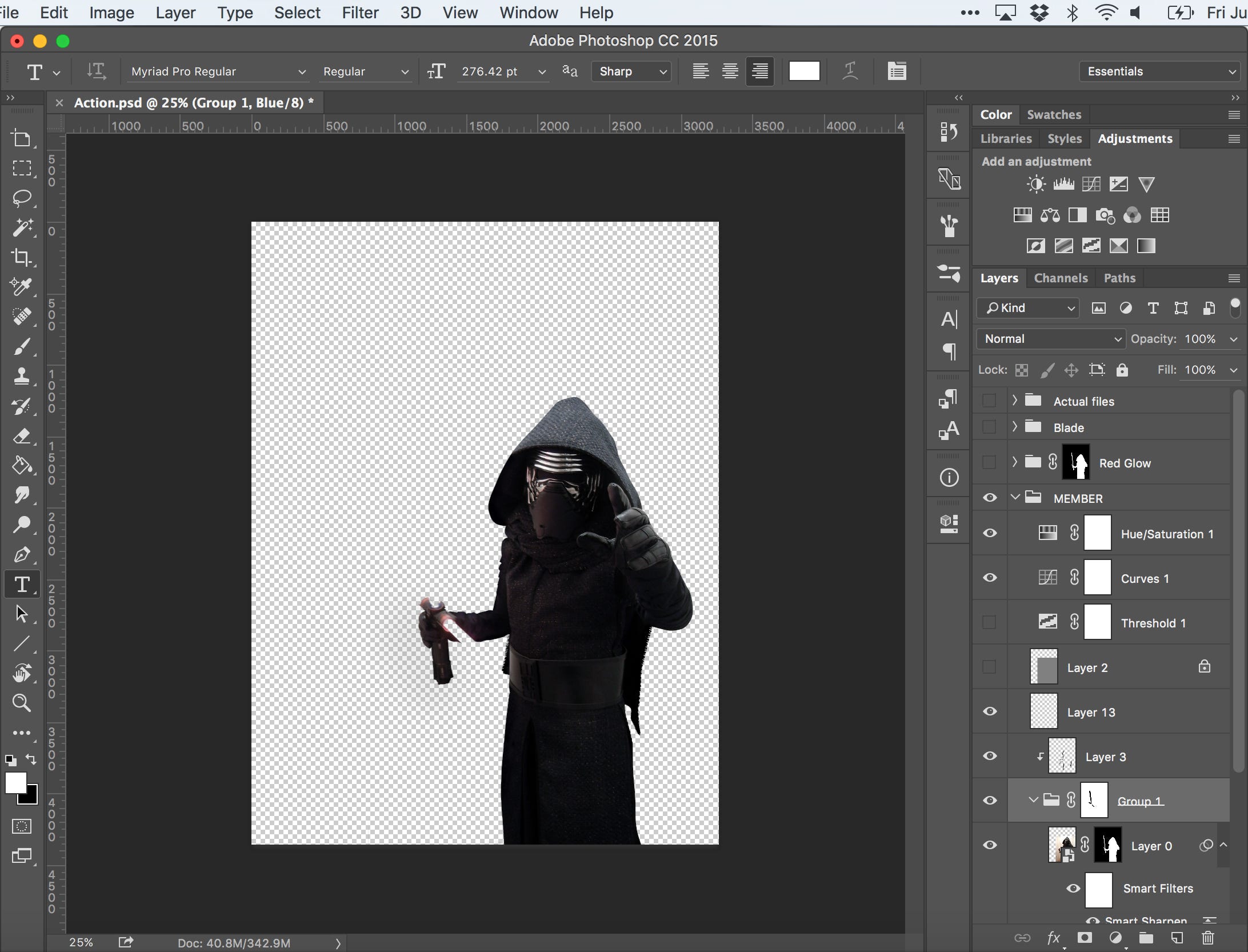Select the Pen tool
The width and height of the screenshot is (1248, 952).
[22, 554]
